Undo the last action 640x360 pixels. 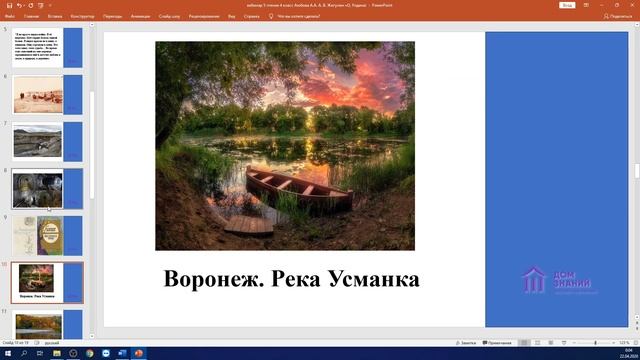click(x=19, y=5)
